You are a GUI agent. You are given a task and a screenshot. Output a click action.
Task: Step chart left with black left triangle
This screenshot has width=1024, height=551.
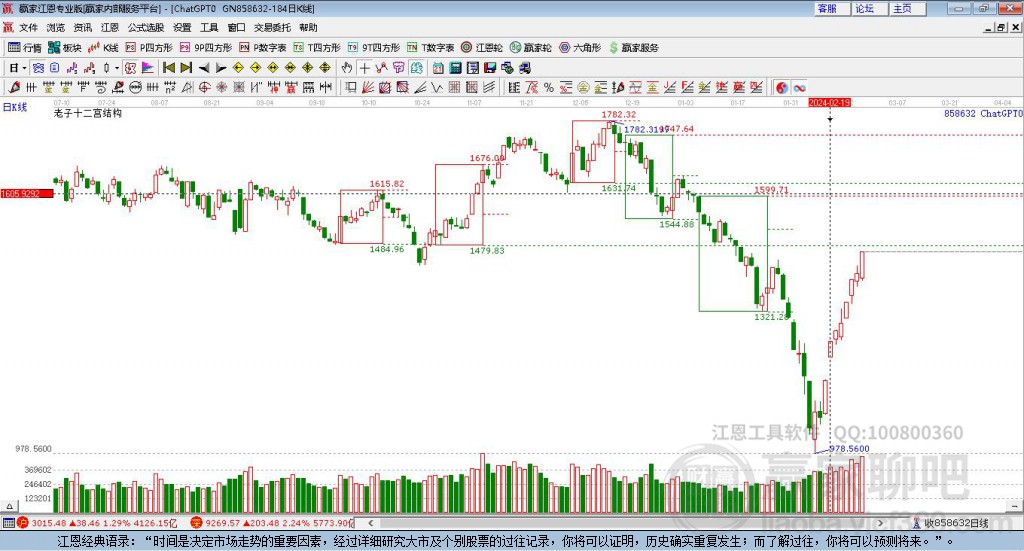click(204, 68)
